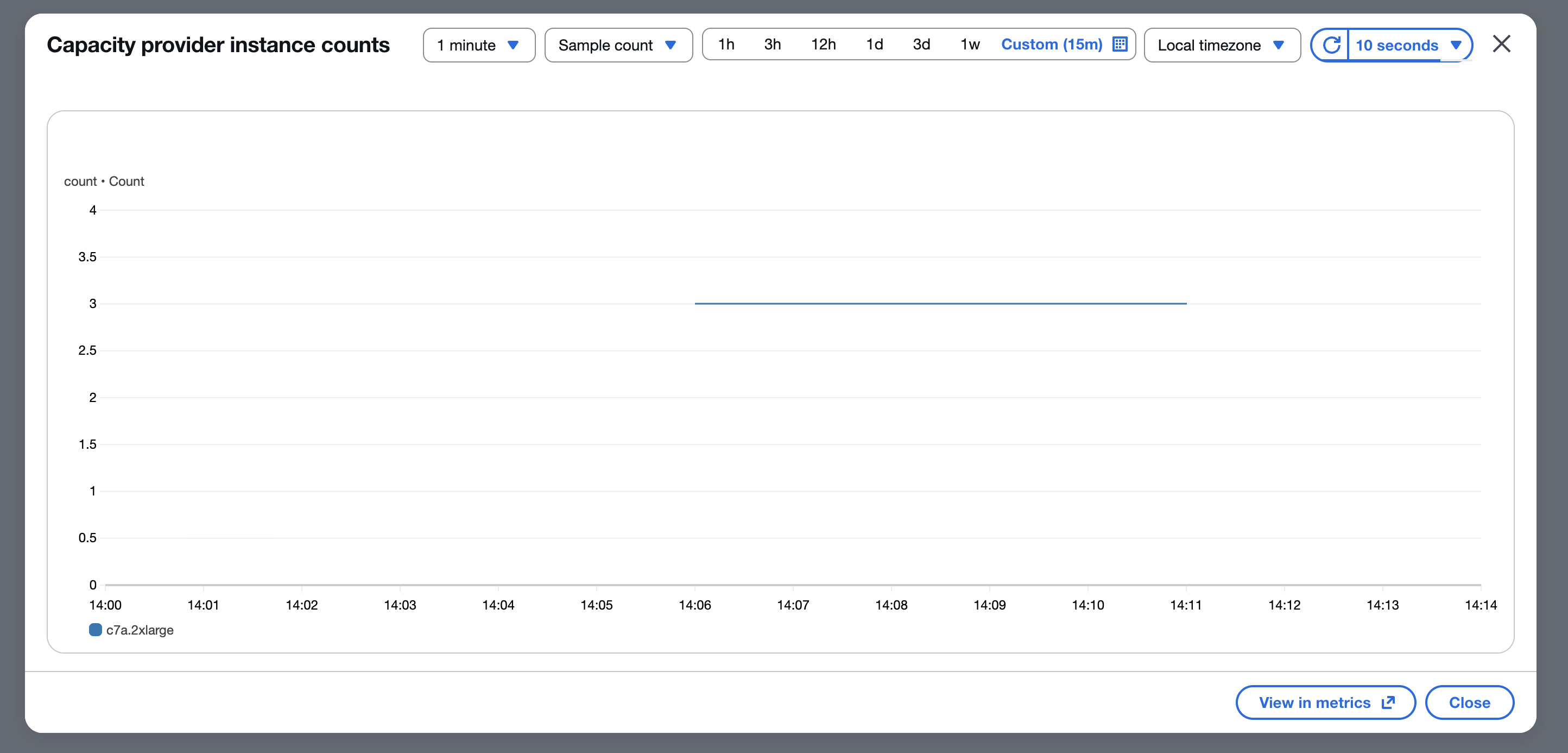Click the refresh graph icon
The height and width of the screenshot is (753, 1568).
1331,45
